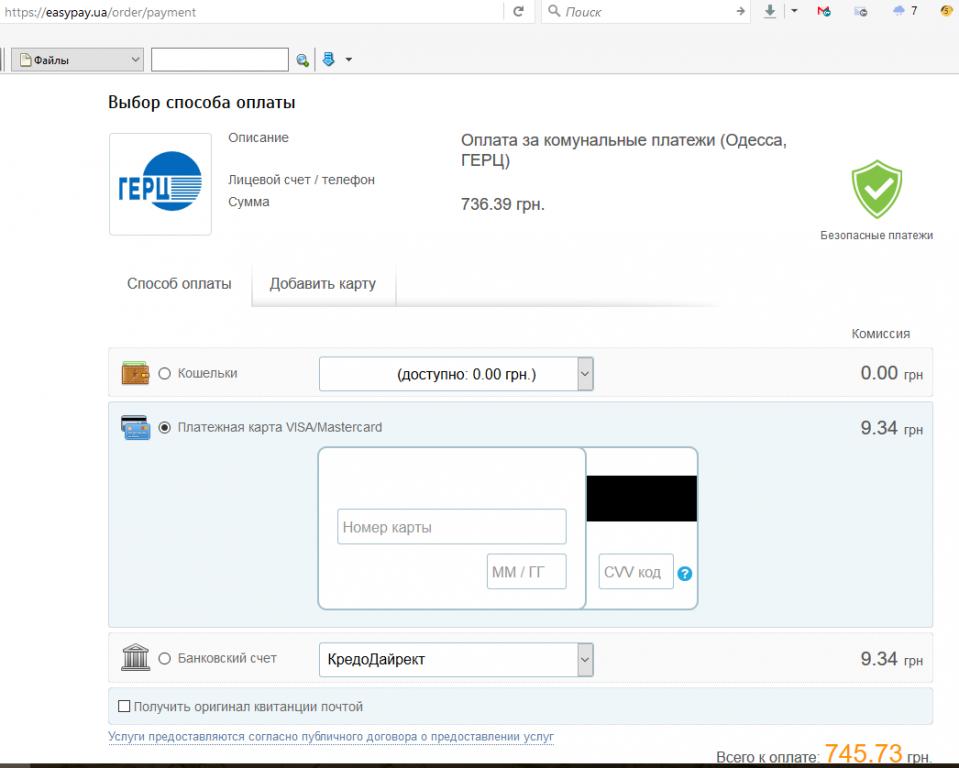Screen dimensions: 959x768
Task: Click the Номер карты input field
Action: click(451, 527)
